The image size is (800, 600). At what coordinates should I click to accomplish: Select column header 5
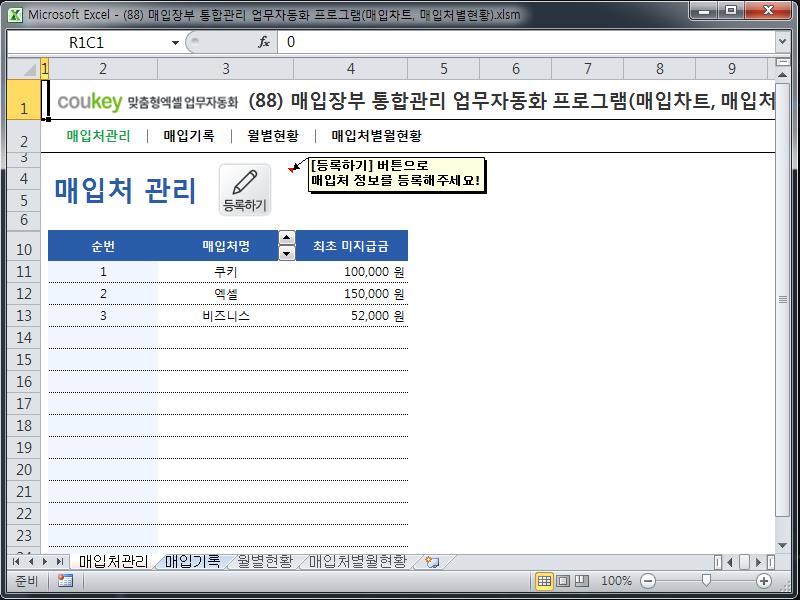(443, 68)
